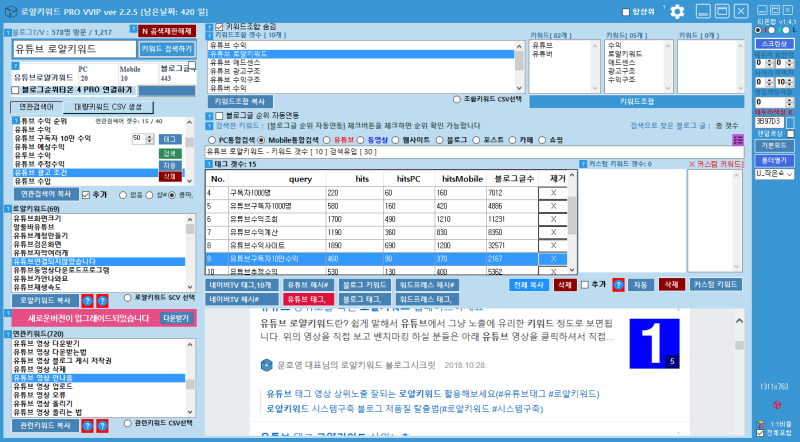This screenshot has width=800, height=442.
Task: Click the purple list icon near search options
Action: pos(737,140)
